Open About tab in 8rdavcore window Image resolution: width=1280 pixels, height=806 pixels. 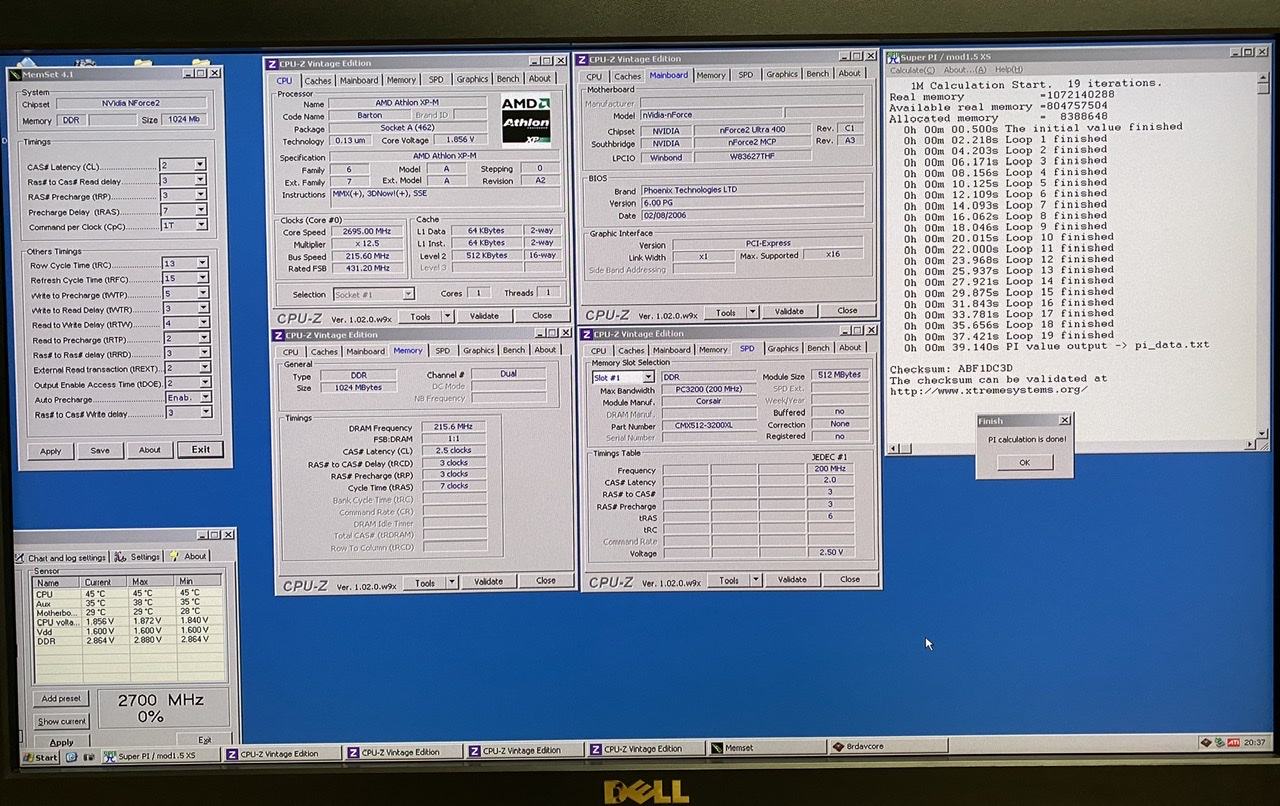point(188,556)
